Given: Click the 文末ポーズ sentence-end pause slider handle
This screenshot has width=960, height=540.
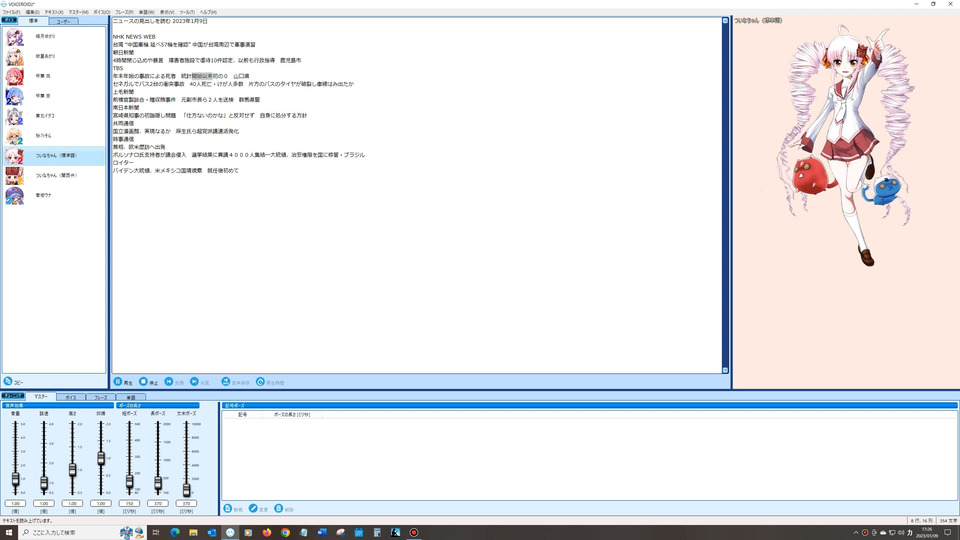Looking at the screenshot, I should click(x=186, y=490).
